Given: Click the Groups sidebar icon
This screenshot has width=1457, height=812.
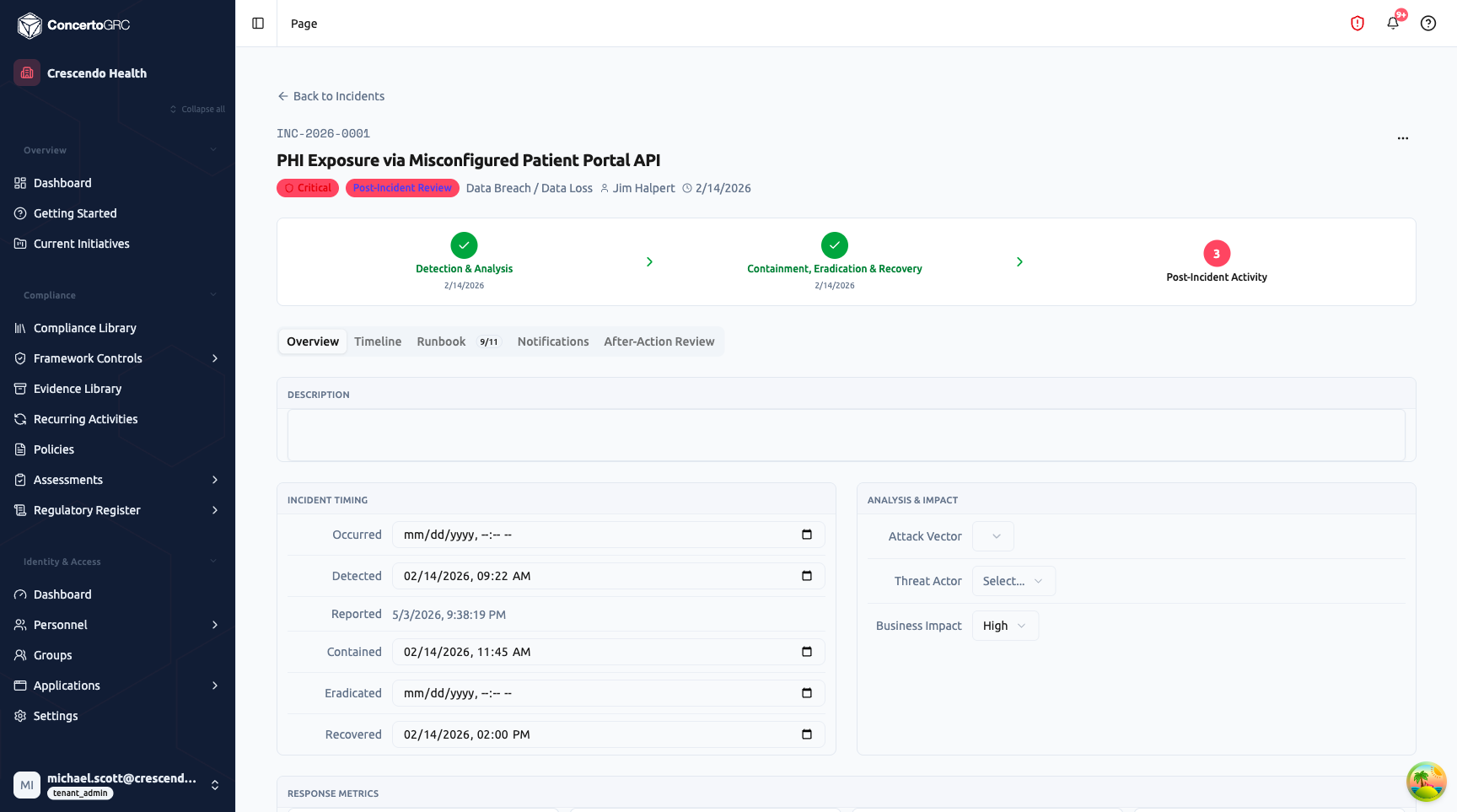Looking at the screenshot, I should click(20, 655).
